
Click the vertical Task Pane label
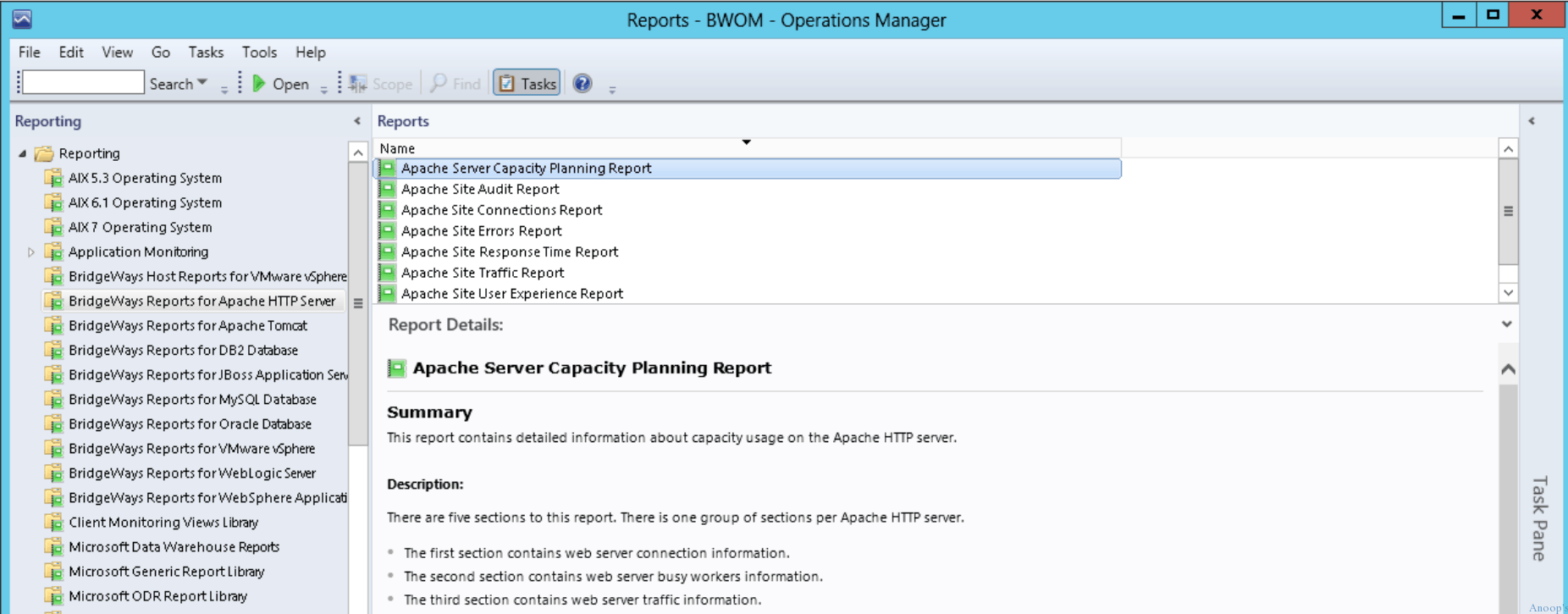point(1540,517)
